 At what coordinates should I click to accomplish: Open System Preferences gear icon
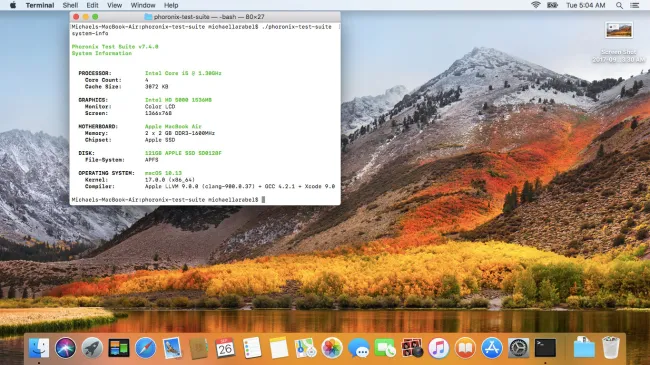518,348
